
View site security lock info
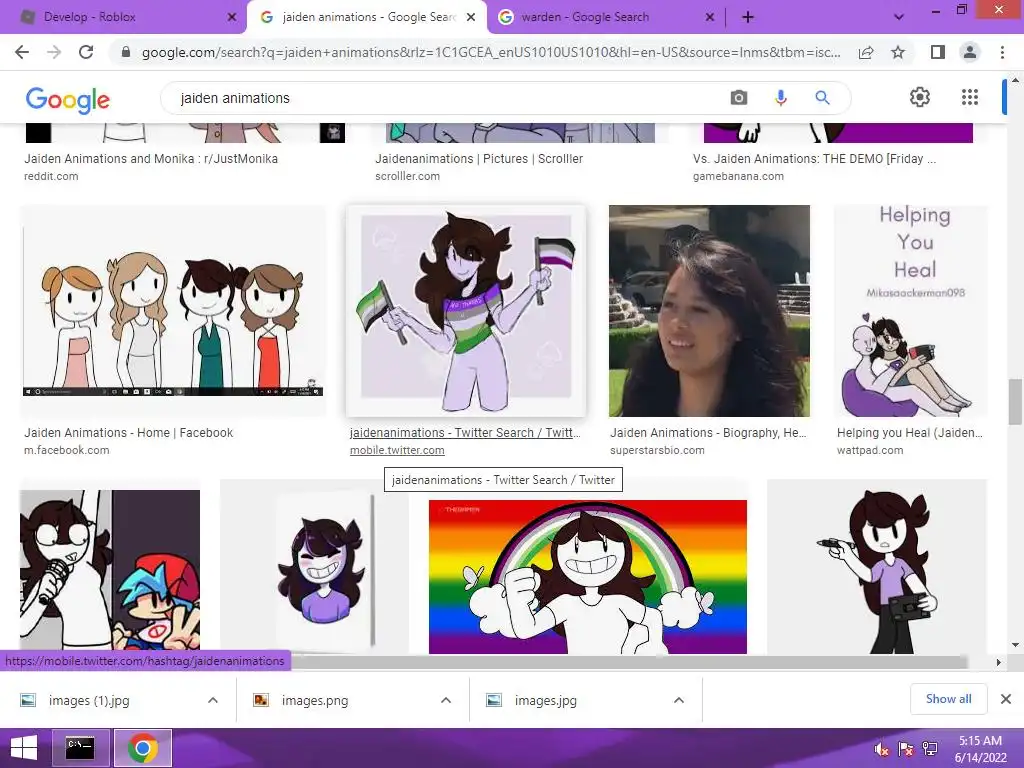click(x=126, y=52)
